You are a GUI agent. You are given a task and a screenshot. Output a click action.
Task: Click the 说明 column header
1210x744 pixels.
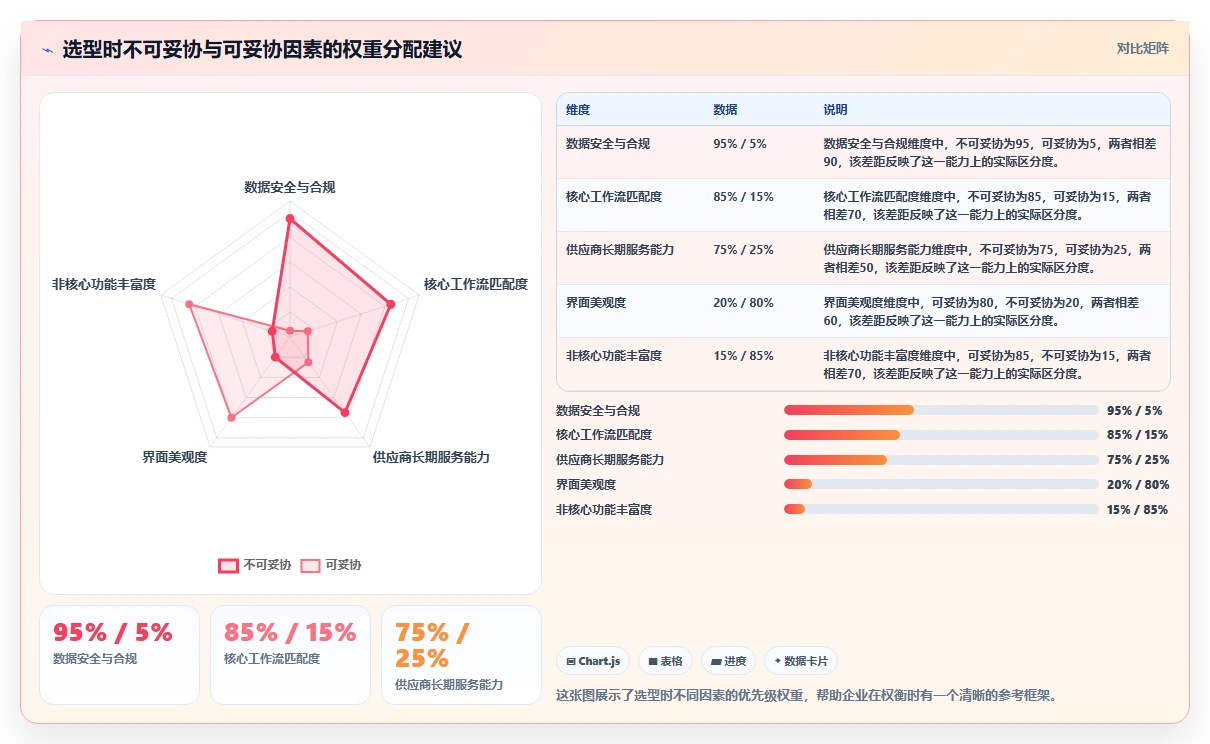tap(835, 110)
